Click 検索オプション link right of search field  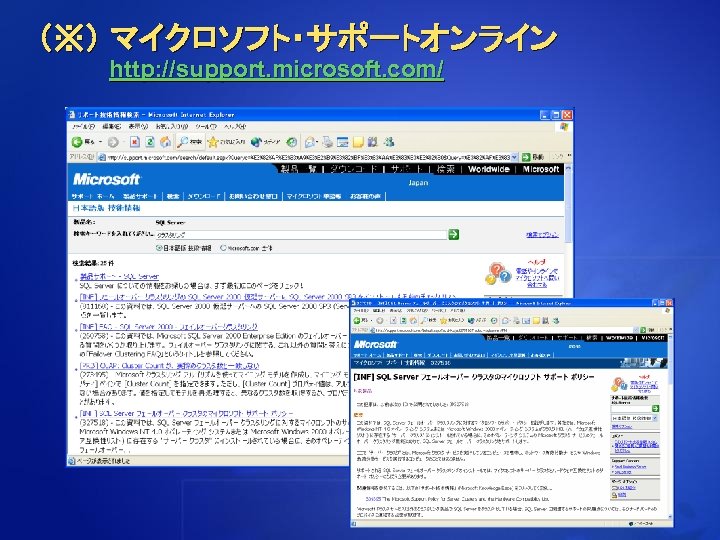click(x=542, y=235)
